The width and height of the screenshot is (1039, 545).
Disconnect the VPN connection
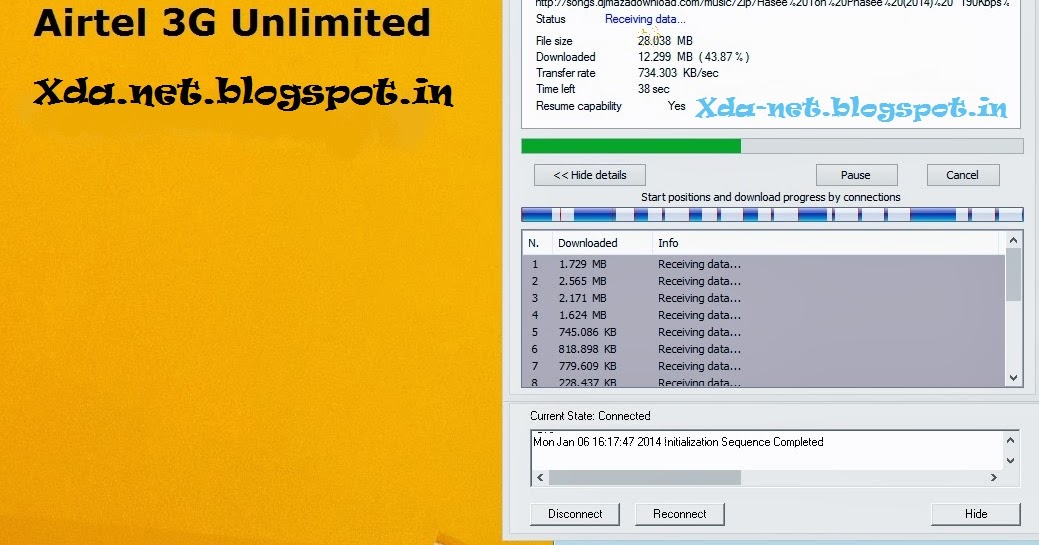pos(575,514)
